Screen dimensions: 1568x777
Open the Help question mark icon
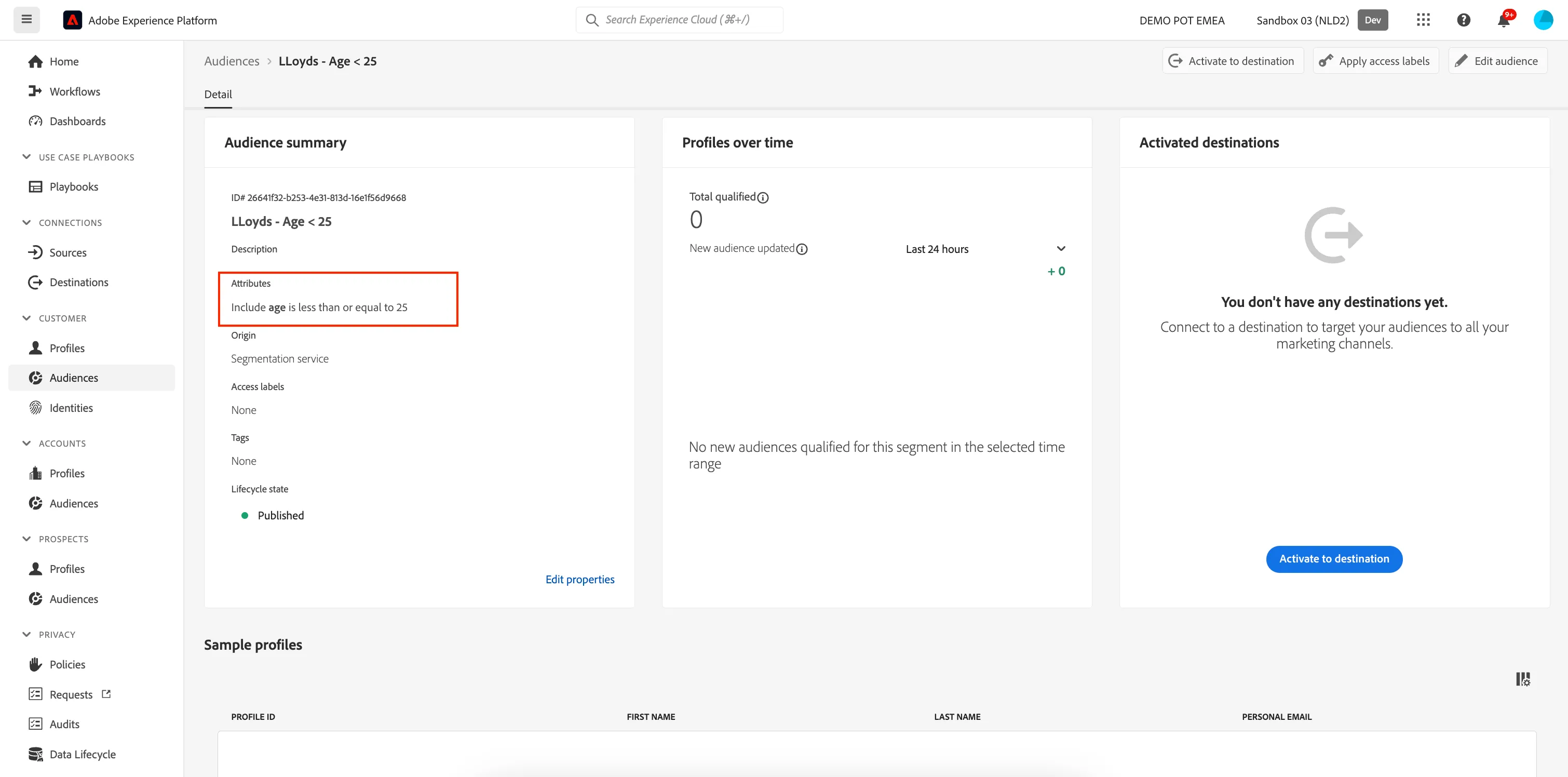(1463, 20)
